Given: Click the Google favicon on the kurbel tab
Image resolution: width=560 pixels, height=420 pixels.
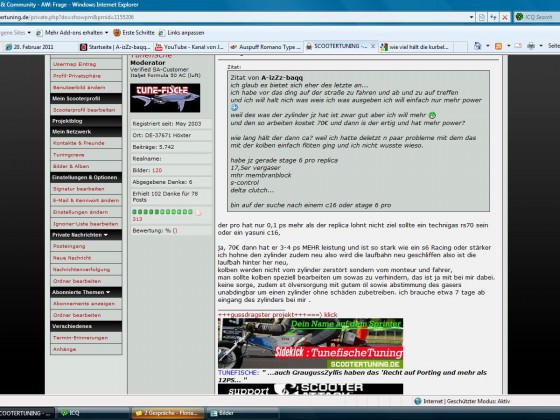Looking at the screenshot, I should (384, 47).
